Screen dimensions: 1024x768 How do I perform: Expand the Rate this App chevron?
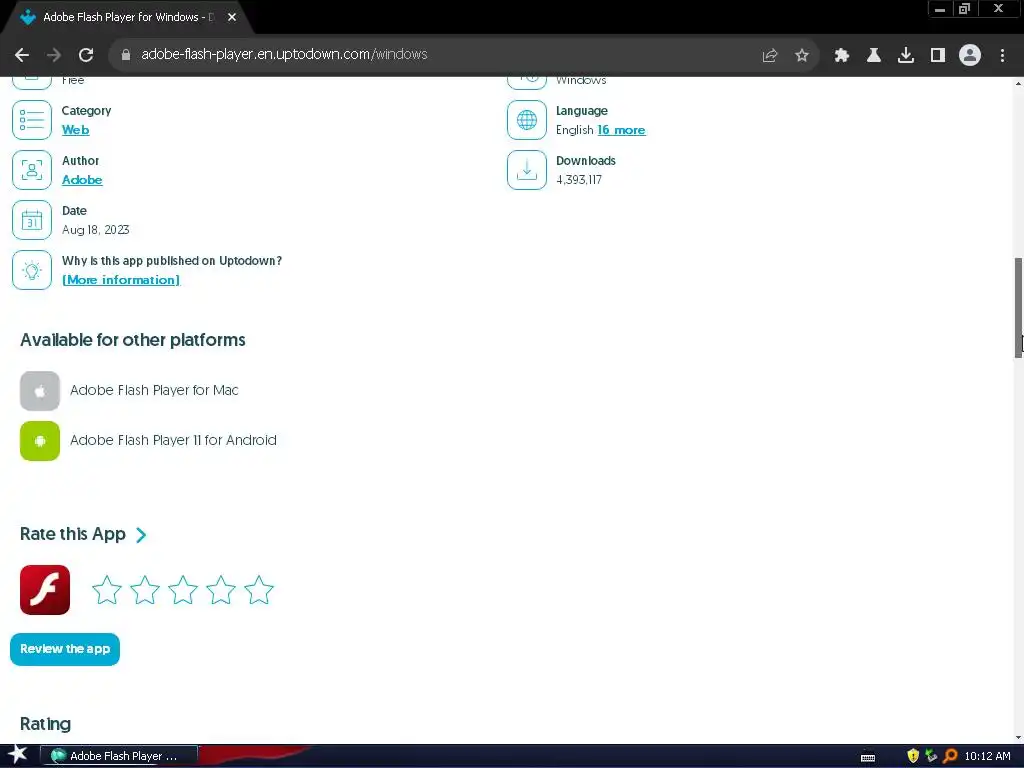point(141,536)
